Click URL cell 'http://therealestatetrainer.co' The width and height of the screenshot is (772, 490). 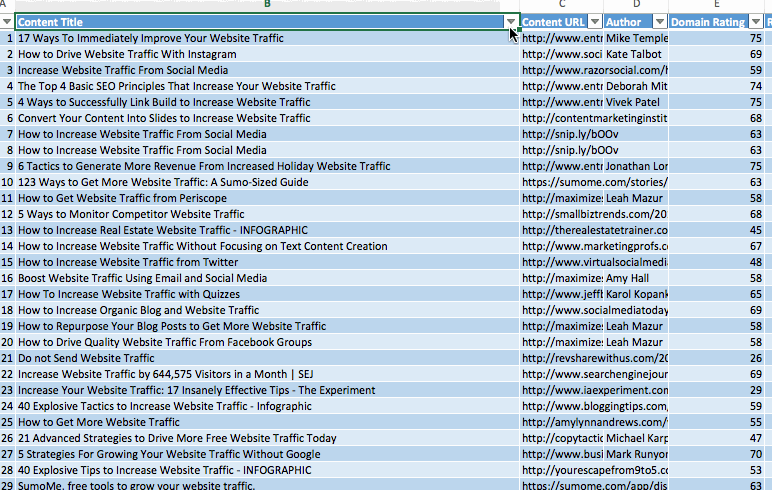click(594, 230)
